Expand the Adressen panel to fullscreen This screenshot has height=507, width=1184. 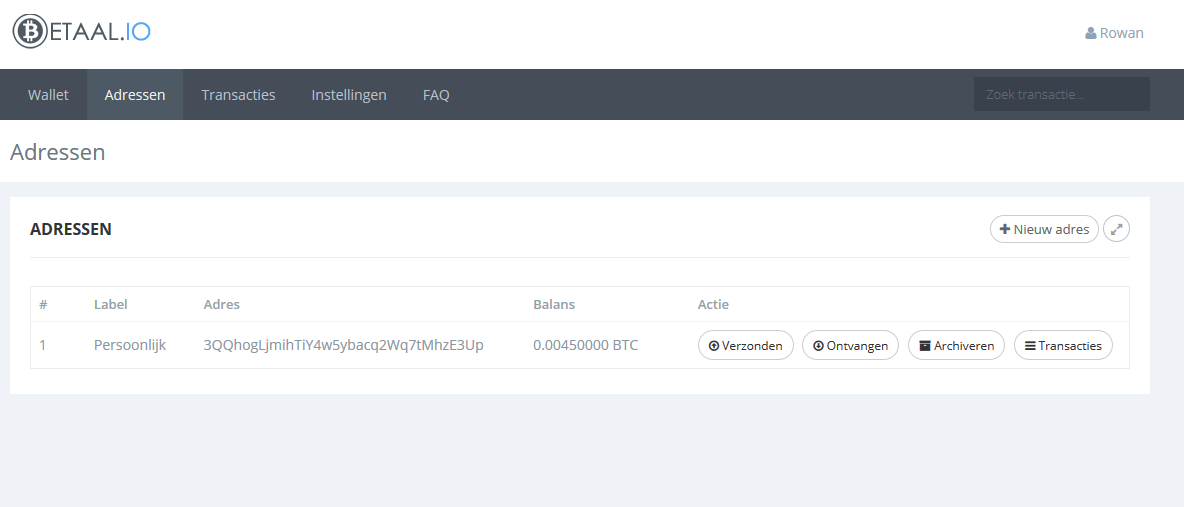coord(1117,229)
